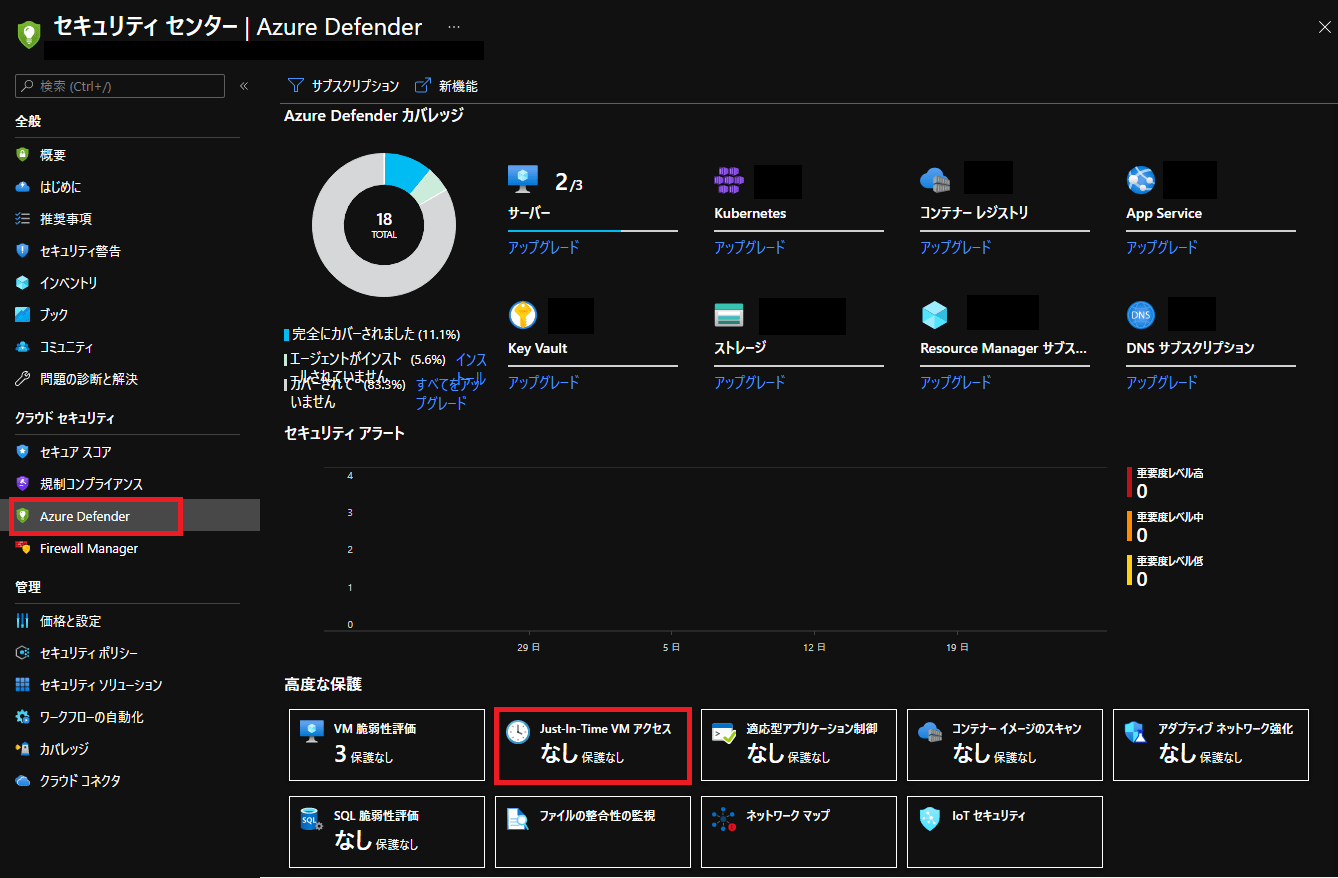Close the Security Center blade with X
Screen dimensions: 1338x878
click(x=1324, y=27)
